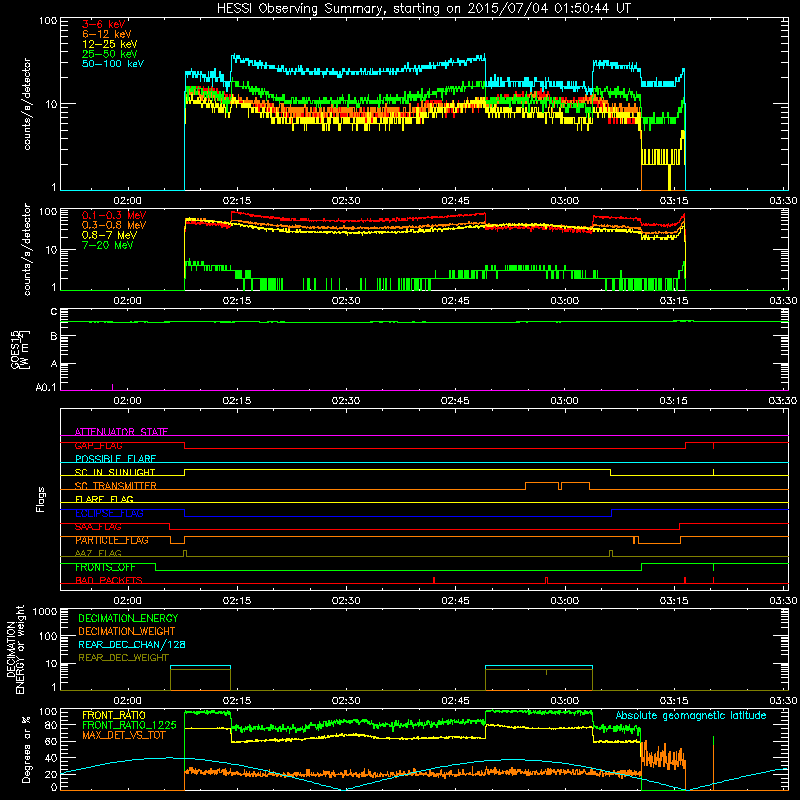Click the FRONT_RATIO_1225 legend label
800x800 pixels.
[129, 725]
